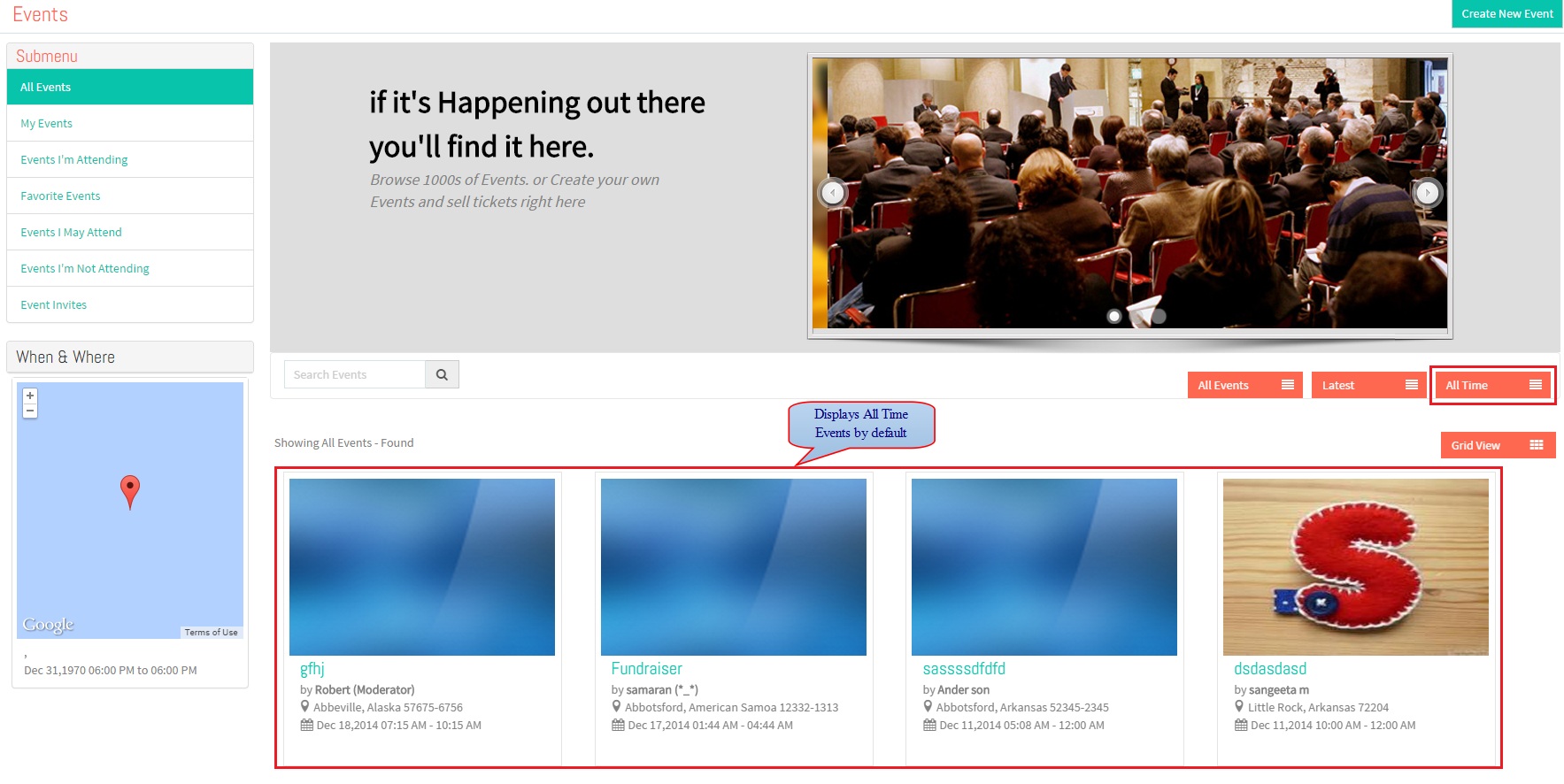Open the dsdasdasd event title link
1564x784 pixels.
pyautogui.click(x=1270, y=669)
